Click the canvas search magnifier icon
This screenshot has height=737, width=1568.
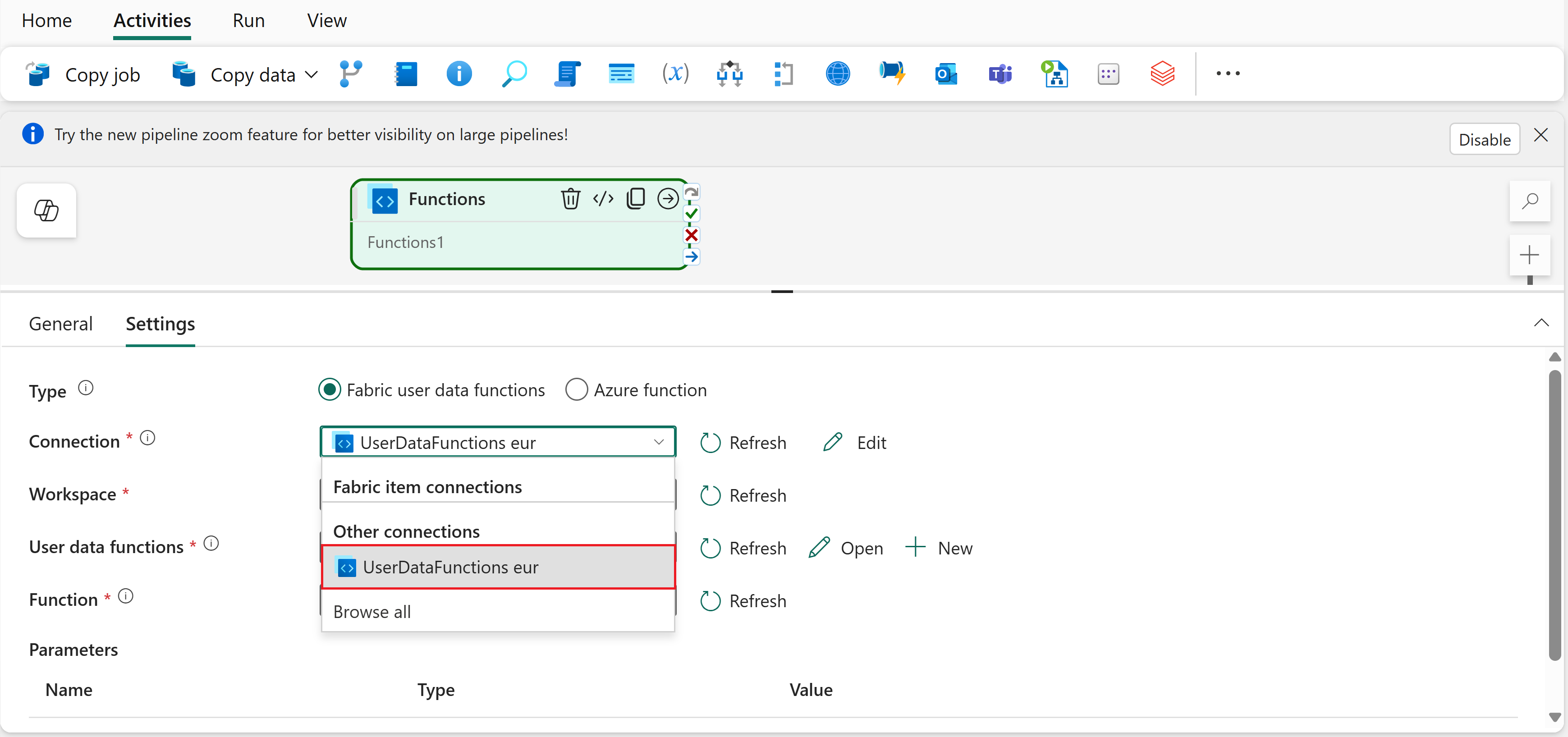1529,201
